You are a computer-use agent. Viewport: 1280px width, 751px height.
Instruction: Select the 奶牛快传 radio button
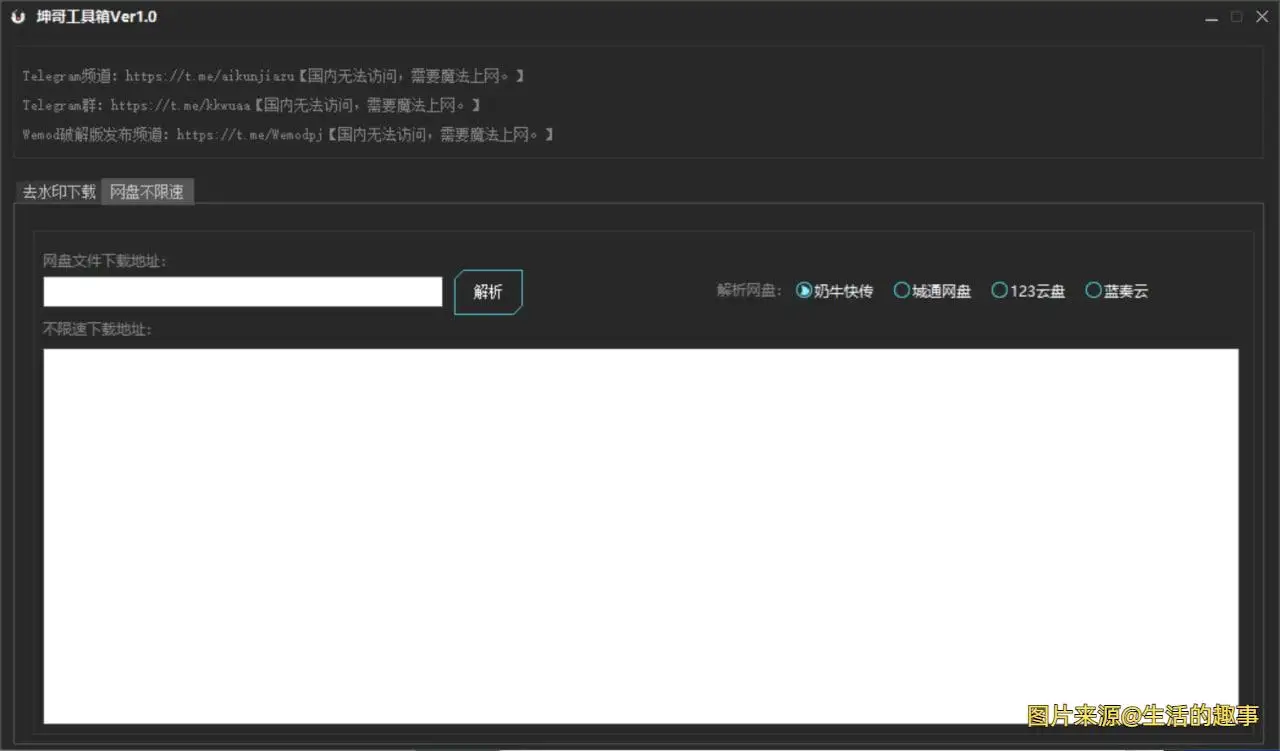(804, 290)
